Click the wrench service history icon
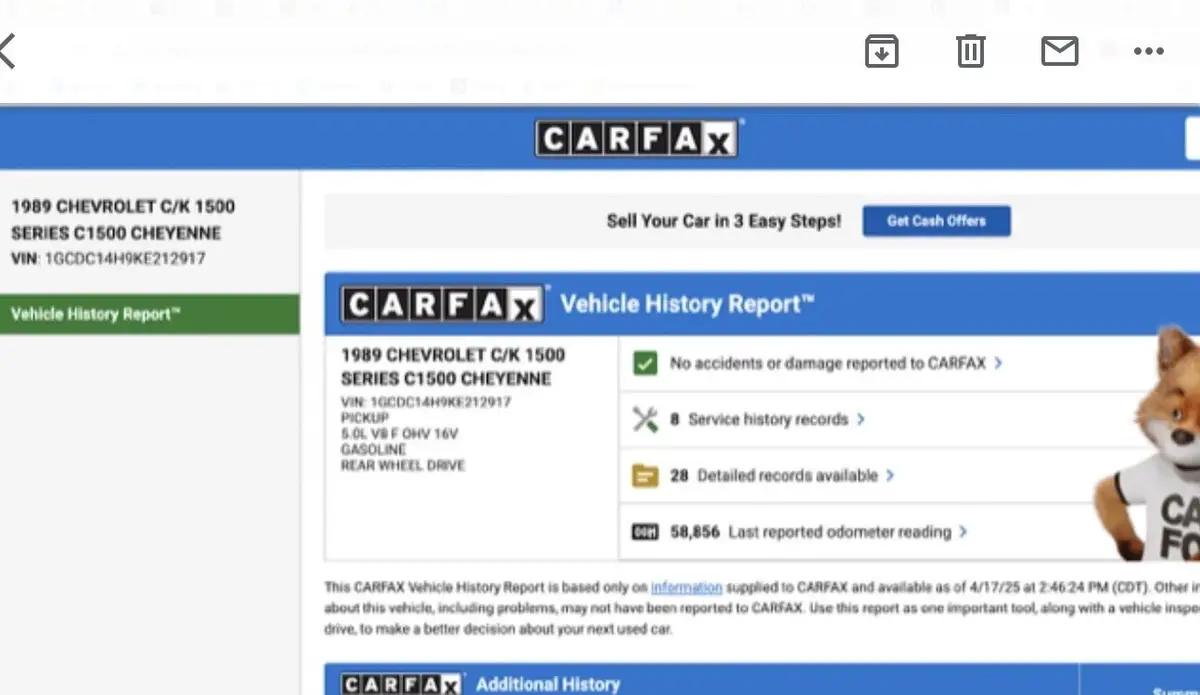The image size is (1200, 695). point(645,420)
